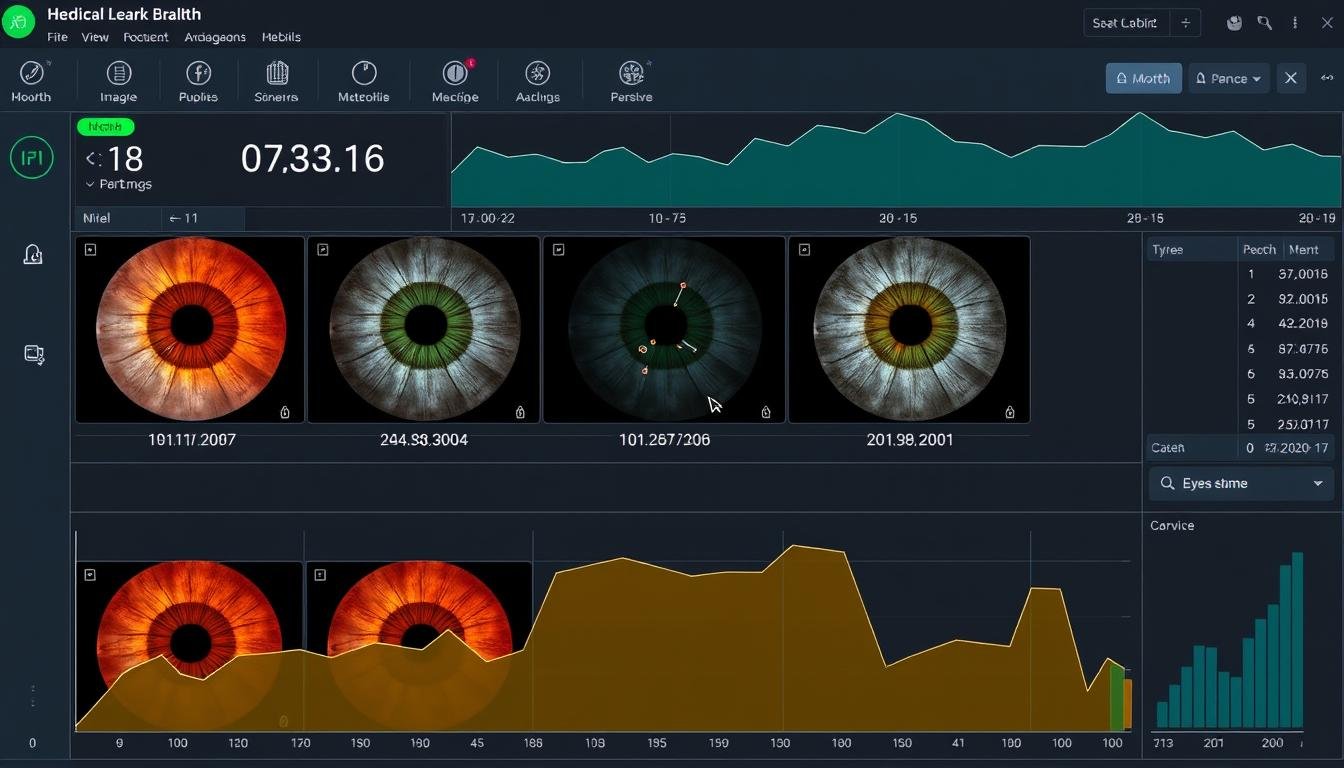Click the device sidebar icon
This screenshot has width=1344, height=768.
coord(34,353)
